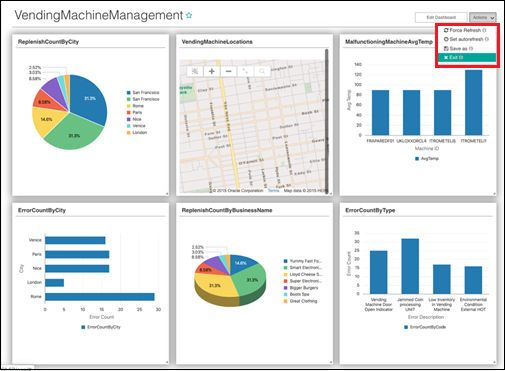Click the Edit Dashboard button

click(x=441, y=17)
